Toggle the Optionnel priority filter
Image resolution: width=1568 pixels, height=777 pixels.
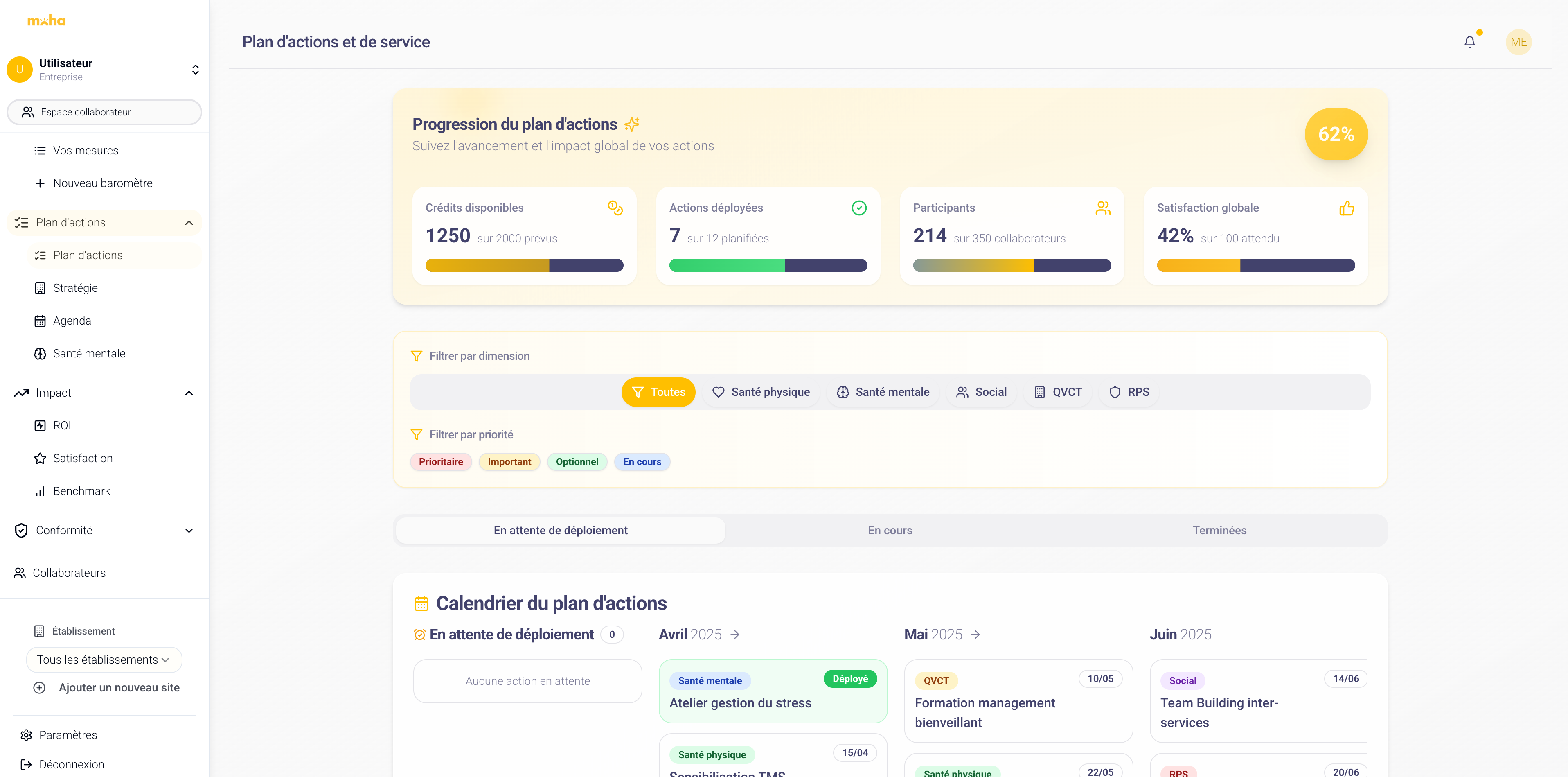577,461
